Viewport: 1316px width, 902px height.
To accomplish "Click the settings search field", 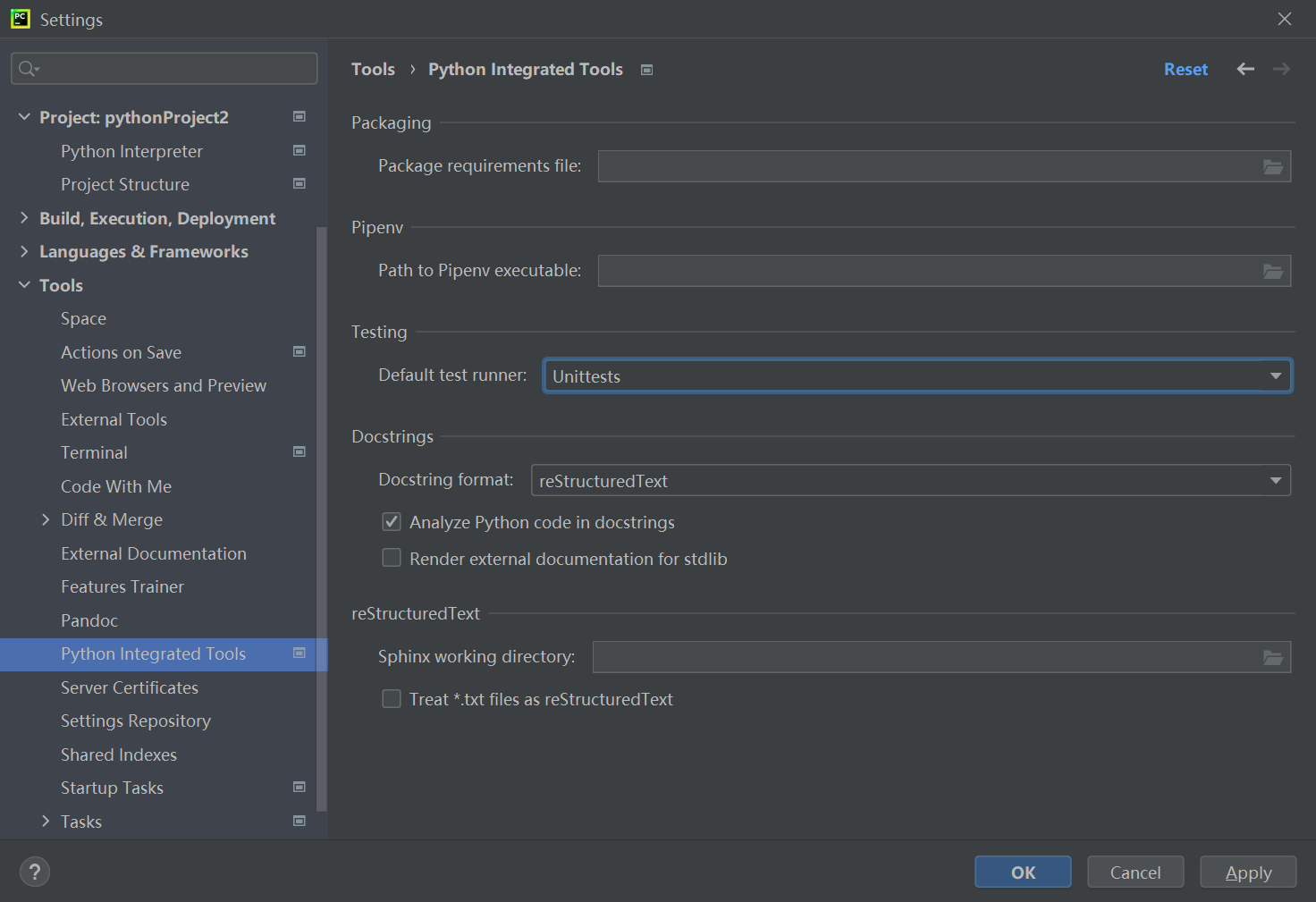I will pyautogui.click(x=164, y=69).
